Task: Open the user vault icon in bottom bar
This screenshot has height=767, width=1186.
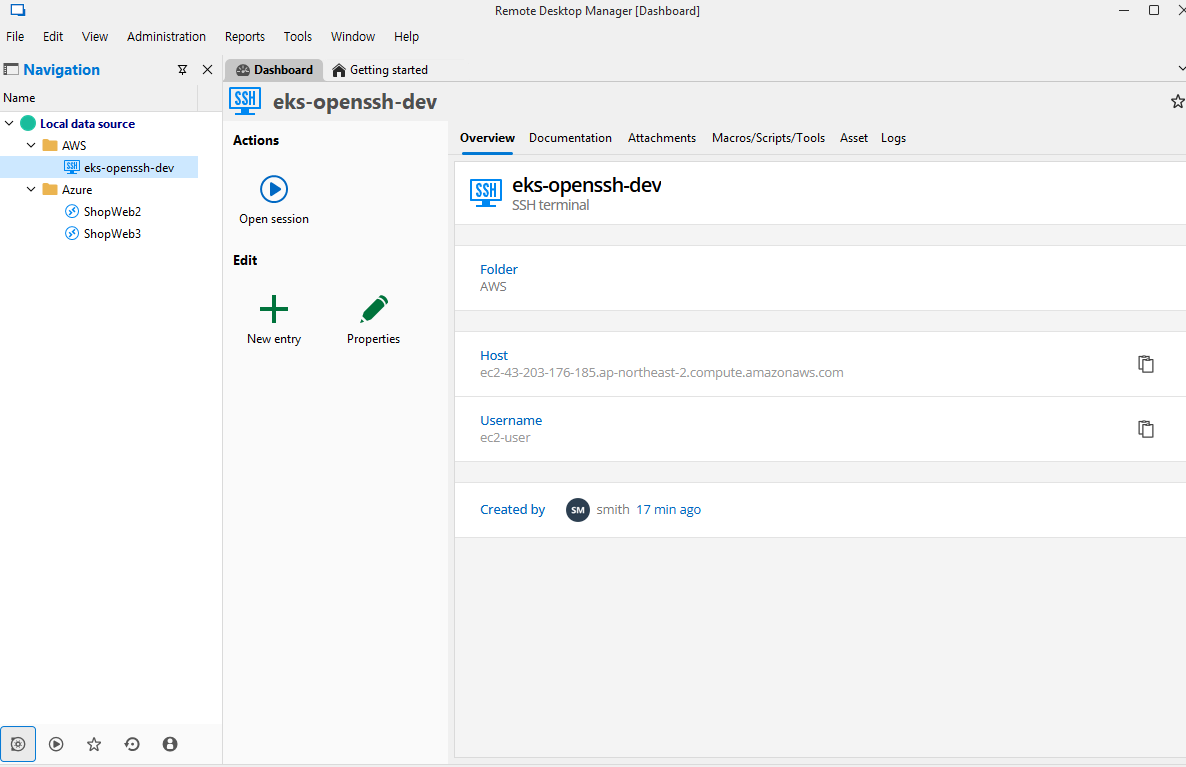Action: (x=170, y=744)
